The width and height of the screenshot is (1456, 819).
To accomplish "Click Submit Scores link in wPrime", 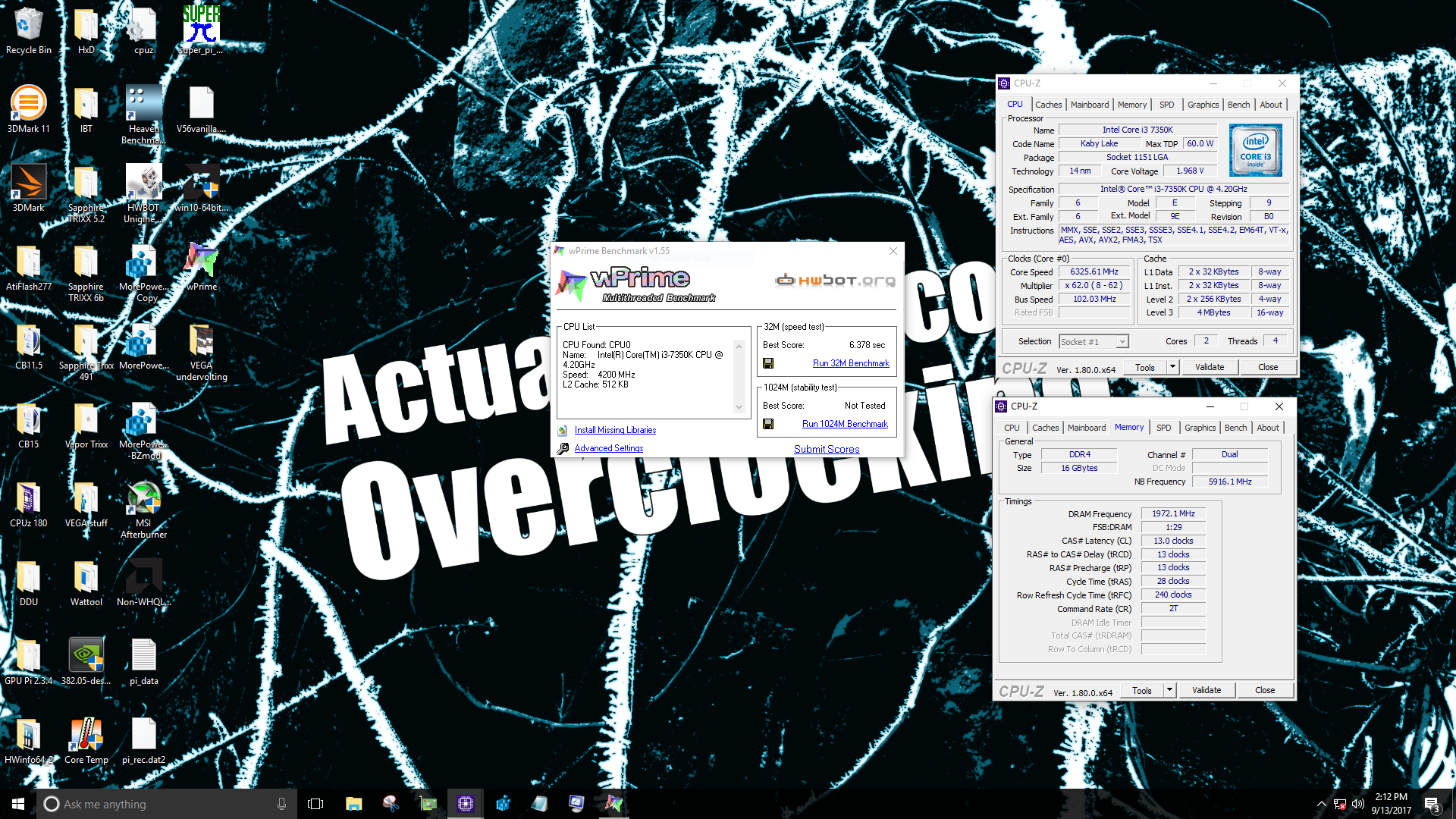I will [x=827, y=449].
